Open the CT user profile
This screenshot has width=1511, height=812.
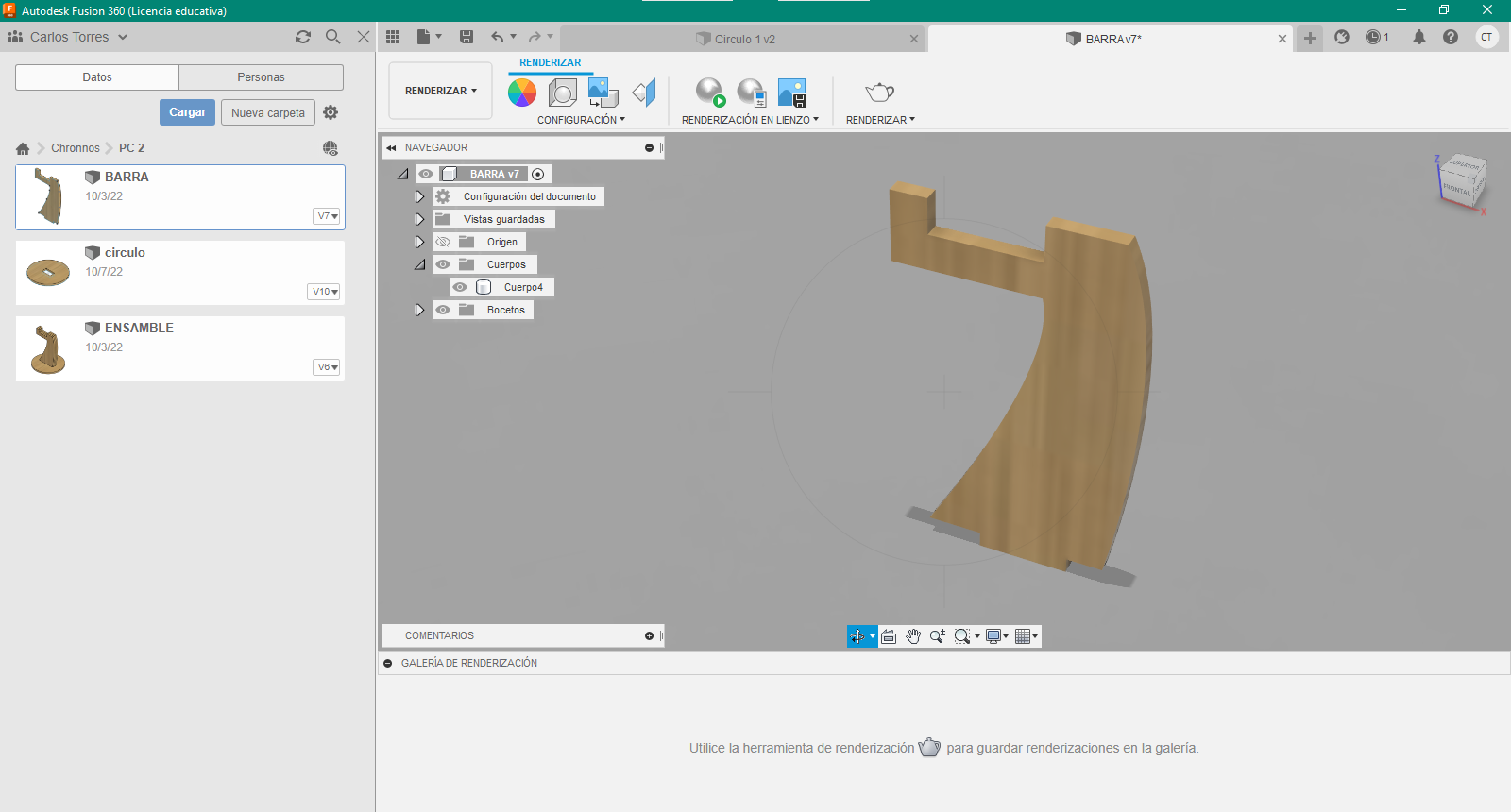[x=1486, y=37]
